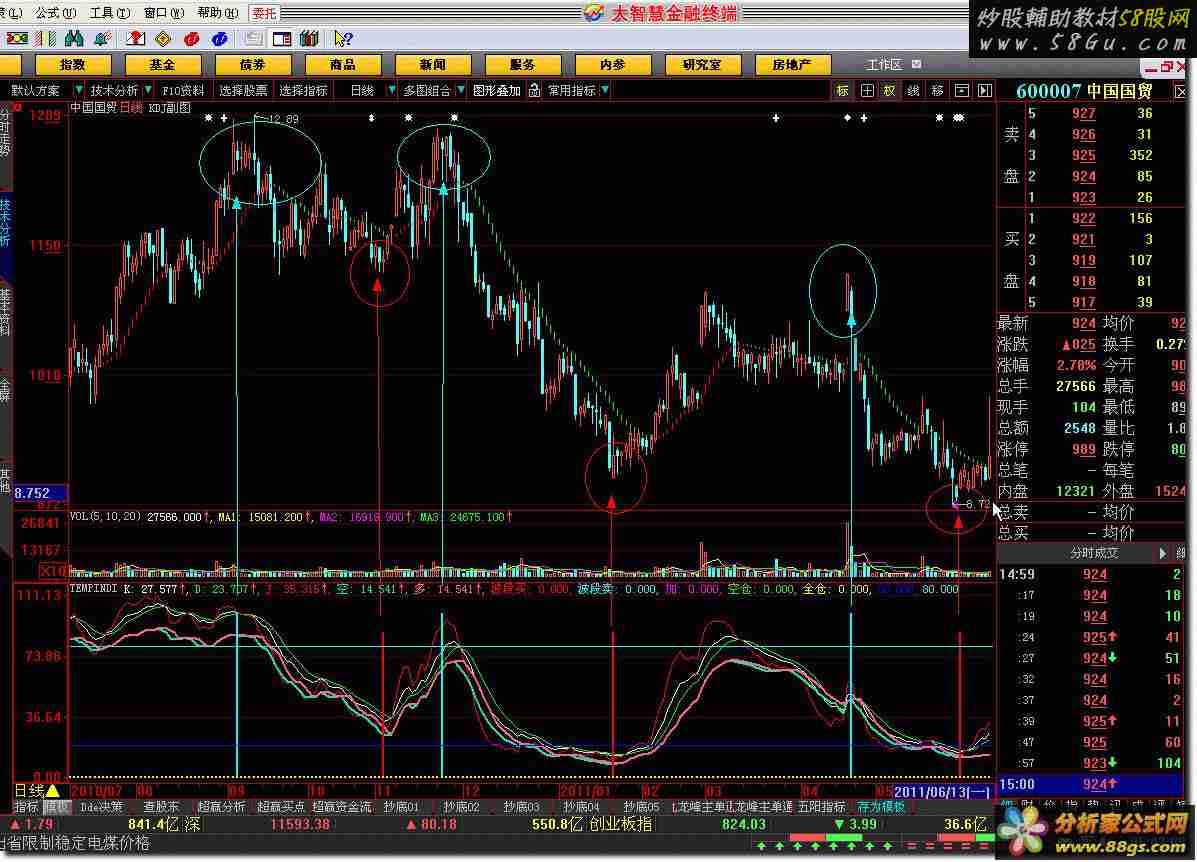The width and height of the screenshot is (1197, 862).
Task: Open the 工具 menu
Action: tap(111, 13)
